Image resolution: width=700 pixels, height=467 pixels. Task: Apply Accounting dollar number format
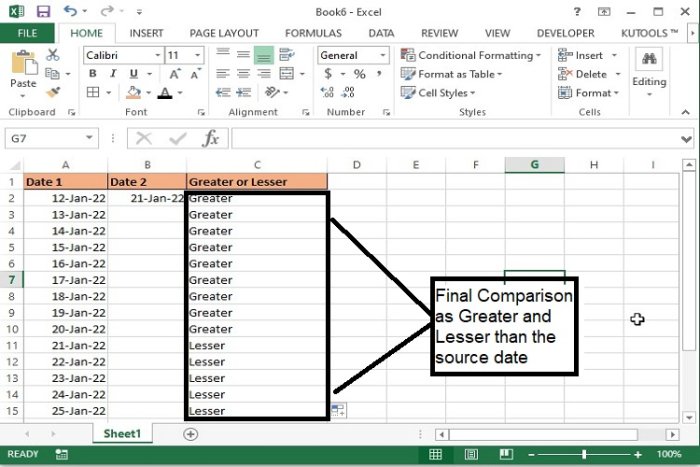[328, 74]
